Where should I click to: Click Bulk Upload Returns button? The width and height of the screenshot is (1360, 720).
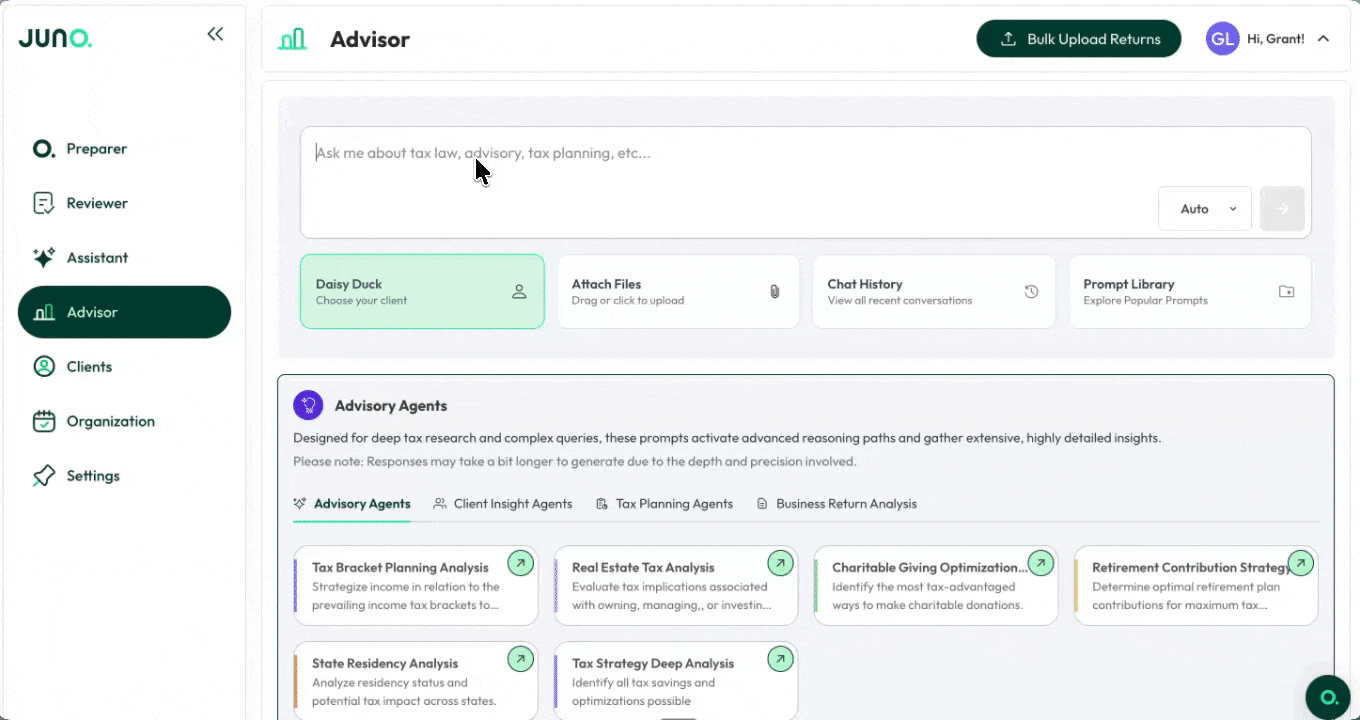(x=1078, y=39)
